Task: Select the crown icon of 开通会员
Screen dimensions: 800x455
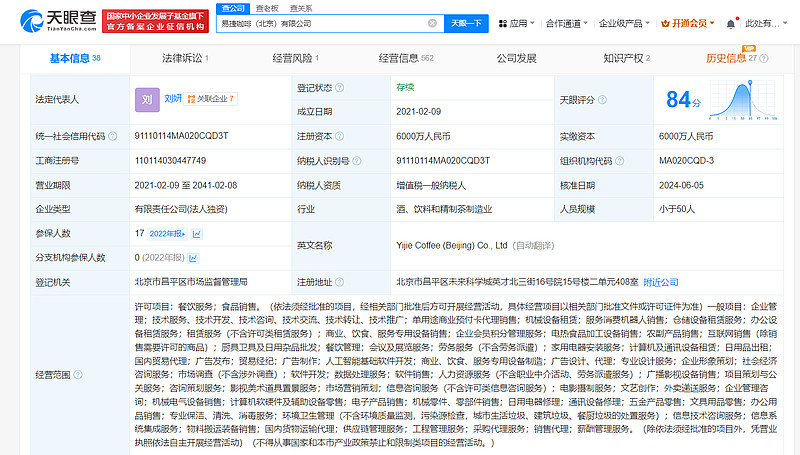Action: click(x=665, y=23)
